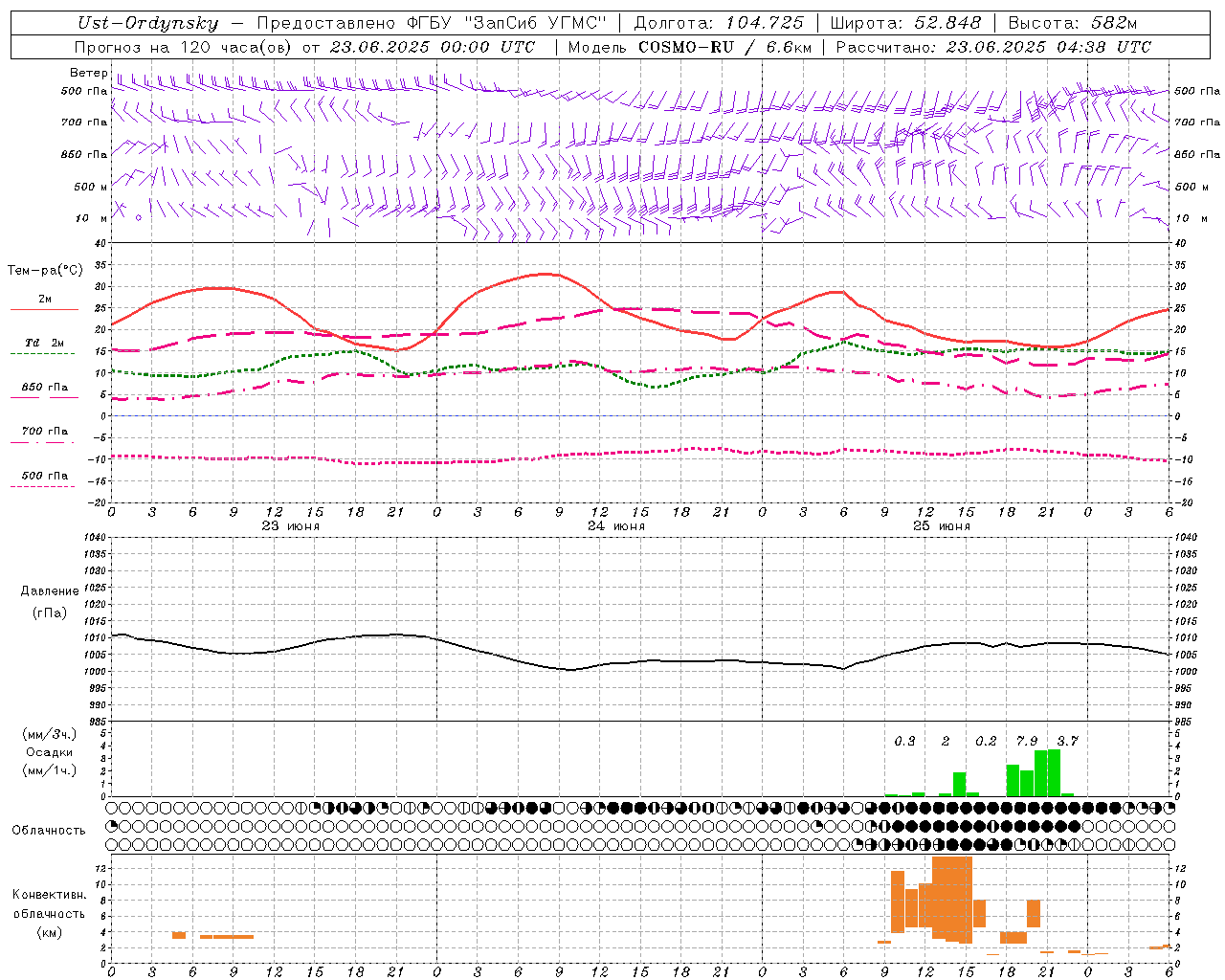This screenshot has height=980, width=1225.
Task: Click the 'Ветер' wind panel label
Action: [89, 73]
